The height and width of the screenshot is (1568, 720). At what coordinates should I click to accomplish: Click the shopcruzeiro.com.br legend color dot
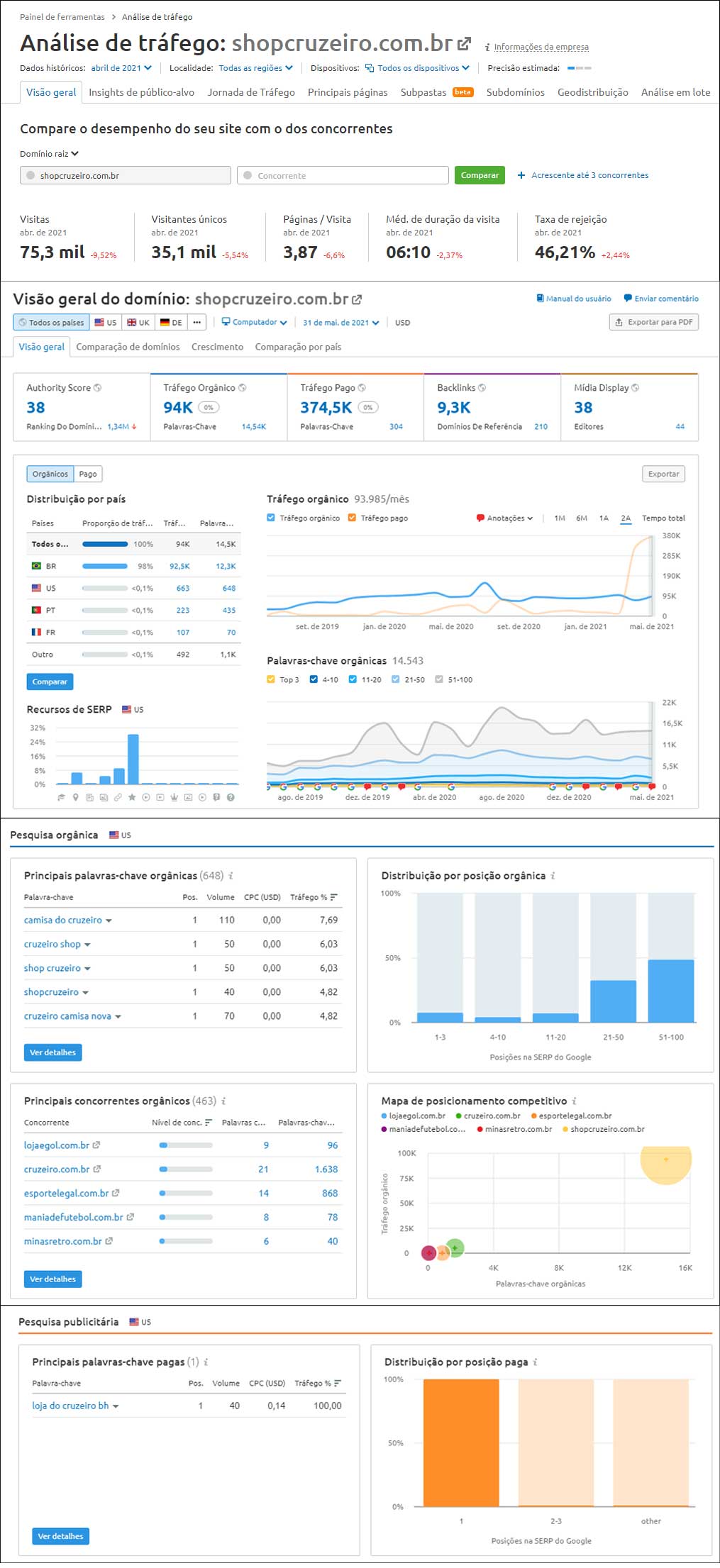tap(565, 1129)
